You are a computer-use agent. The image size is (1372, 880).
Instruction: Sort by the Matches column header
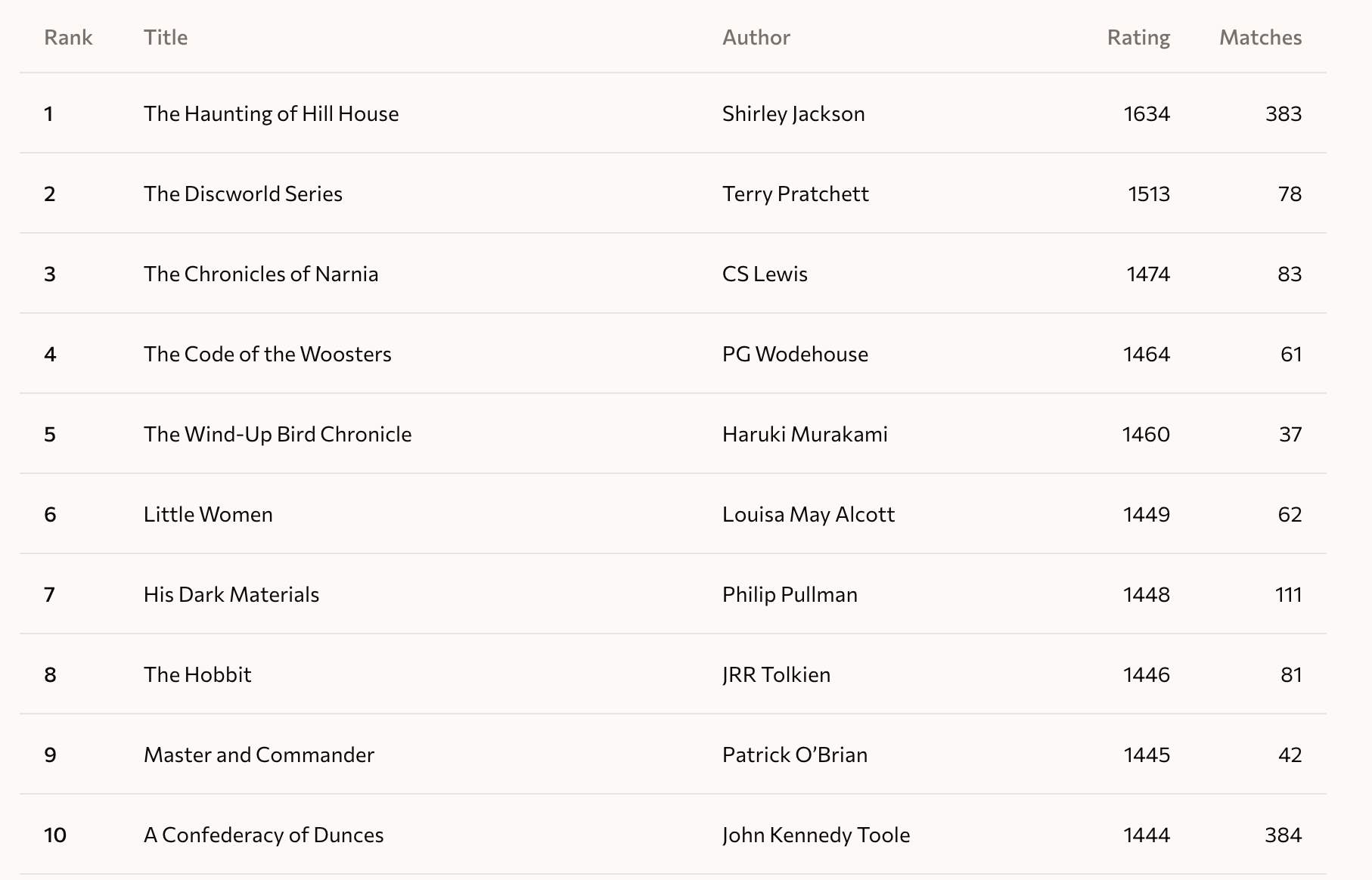[1261, 37]
